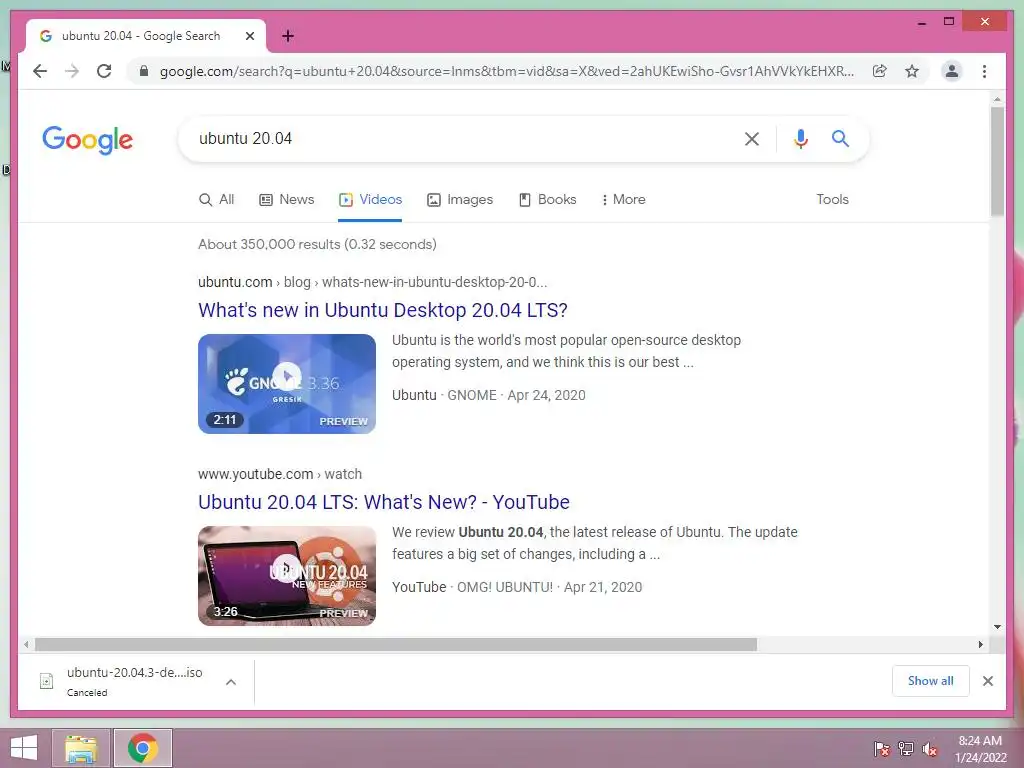Open the Windows Start menu

[24, 748]
